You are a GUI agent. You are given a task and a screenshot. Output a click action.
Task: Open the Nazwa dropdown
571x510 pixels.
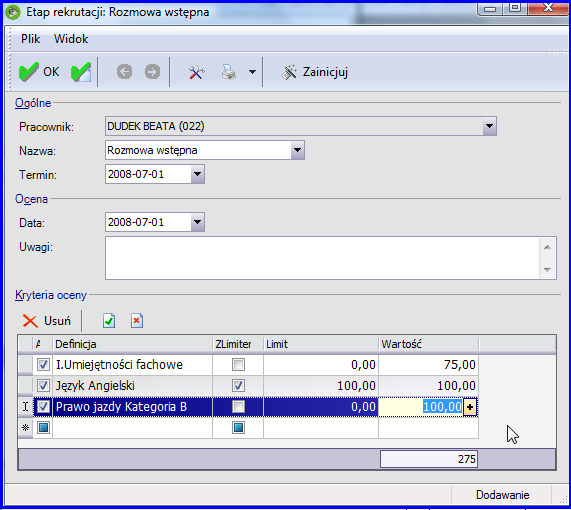point(298,150)
